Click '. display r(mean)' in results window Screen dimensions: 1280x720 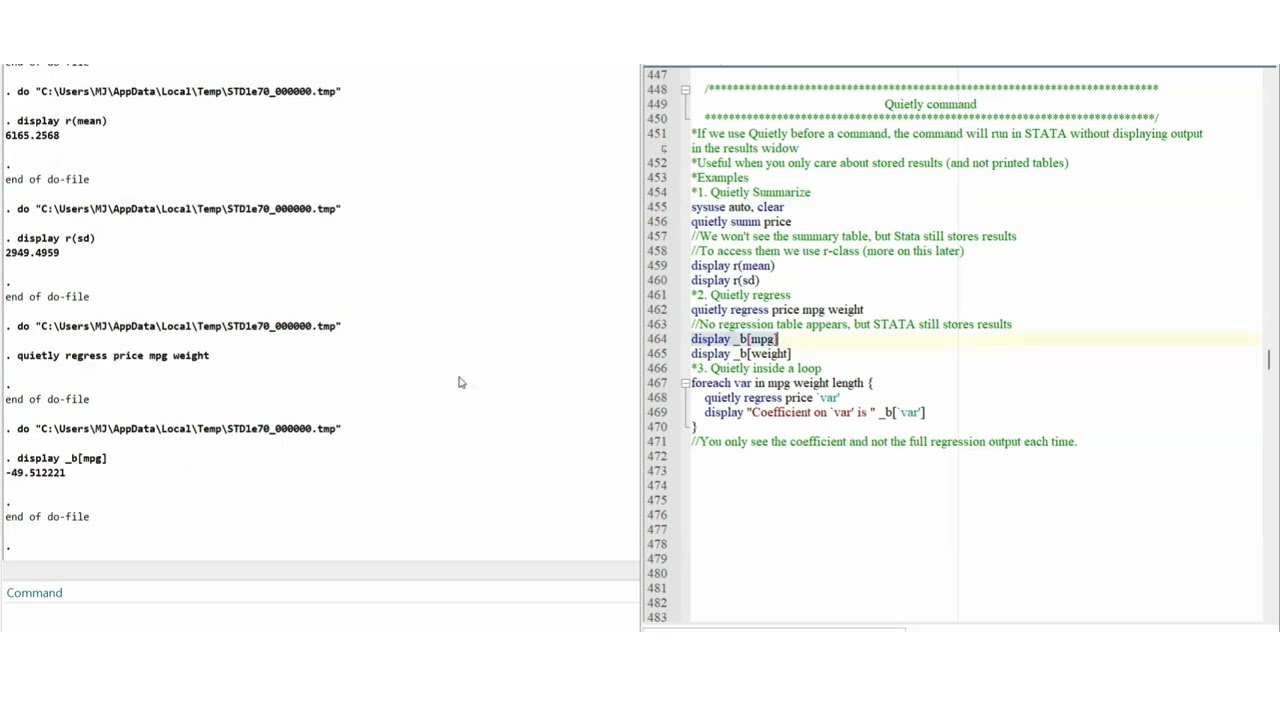point(56,121)
